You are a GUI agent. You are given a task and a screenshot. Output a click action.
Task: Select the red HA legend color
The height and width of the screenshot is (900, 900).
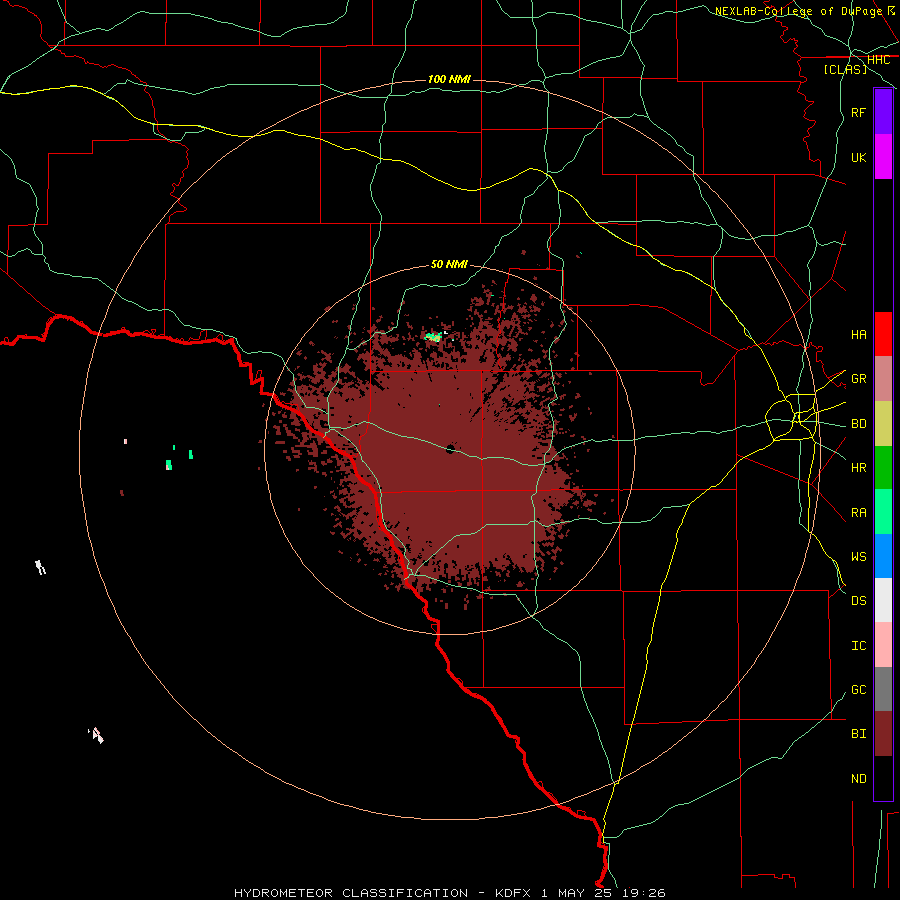[883, 334]
